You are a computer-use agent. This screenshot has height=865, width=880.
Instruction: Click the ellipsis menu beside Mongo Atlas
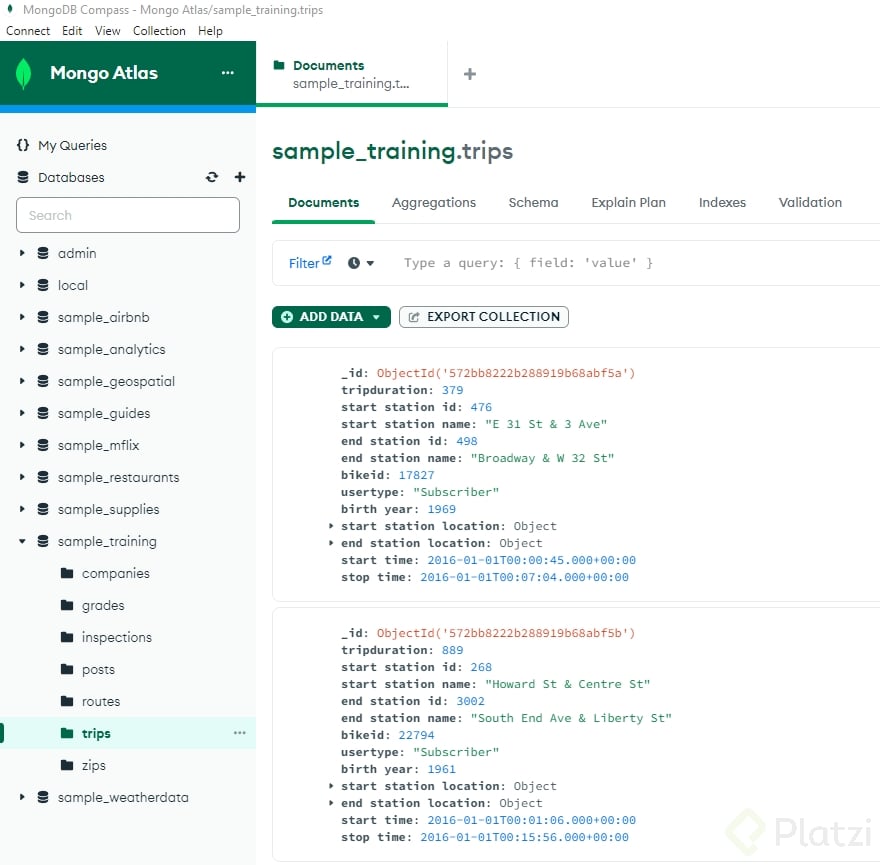click(228, 73)
